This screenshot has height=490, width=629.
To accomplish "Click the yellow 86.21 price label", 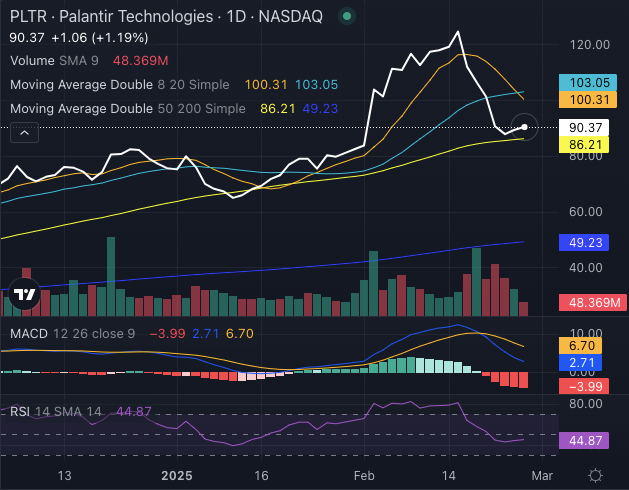I will click(584, 144).
